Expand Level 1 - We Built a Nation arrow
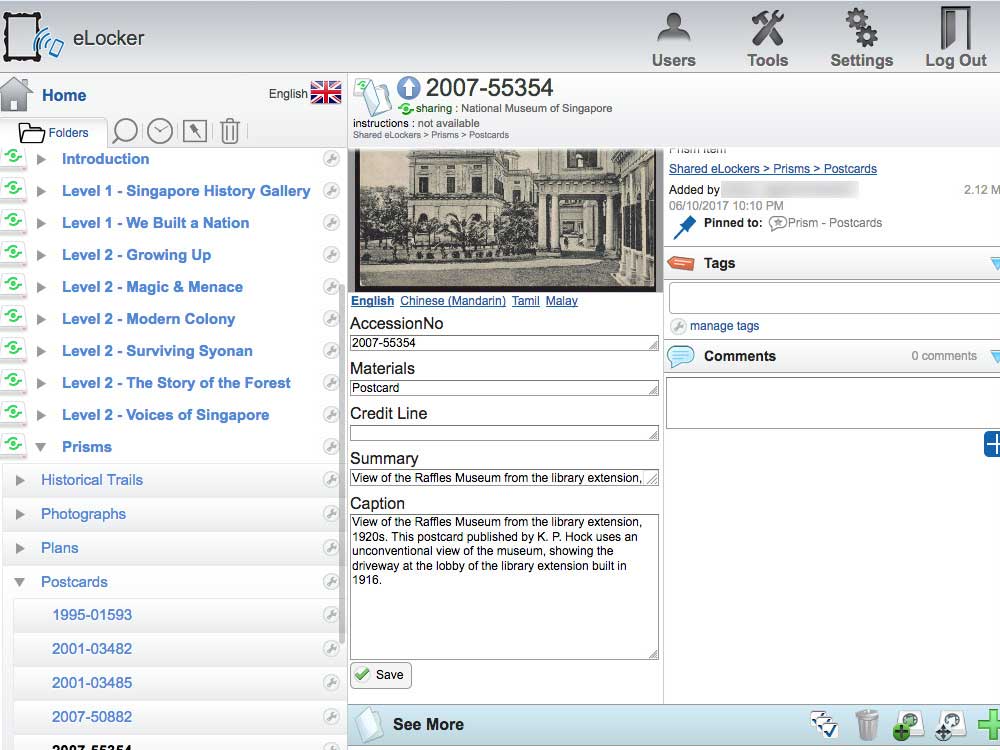The width and height of the screenshot is (1000, 750). tap(41, 223)
